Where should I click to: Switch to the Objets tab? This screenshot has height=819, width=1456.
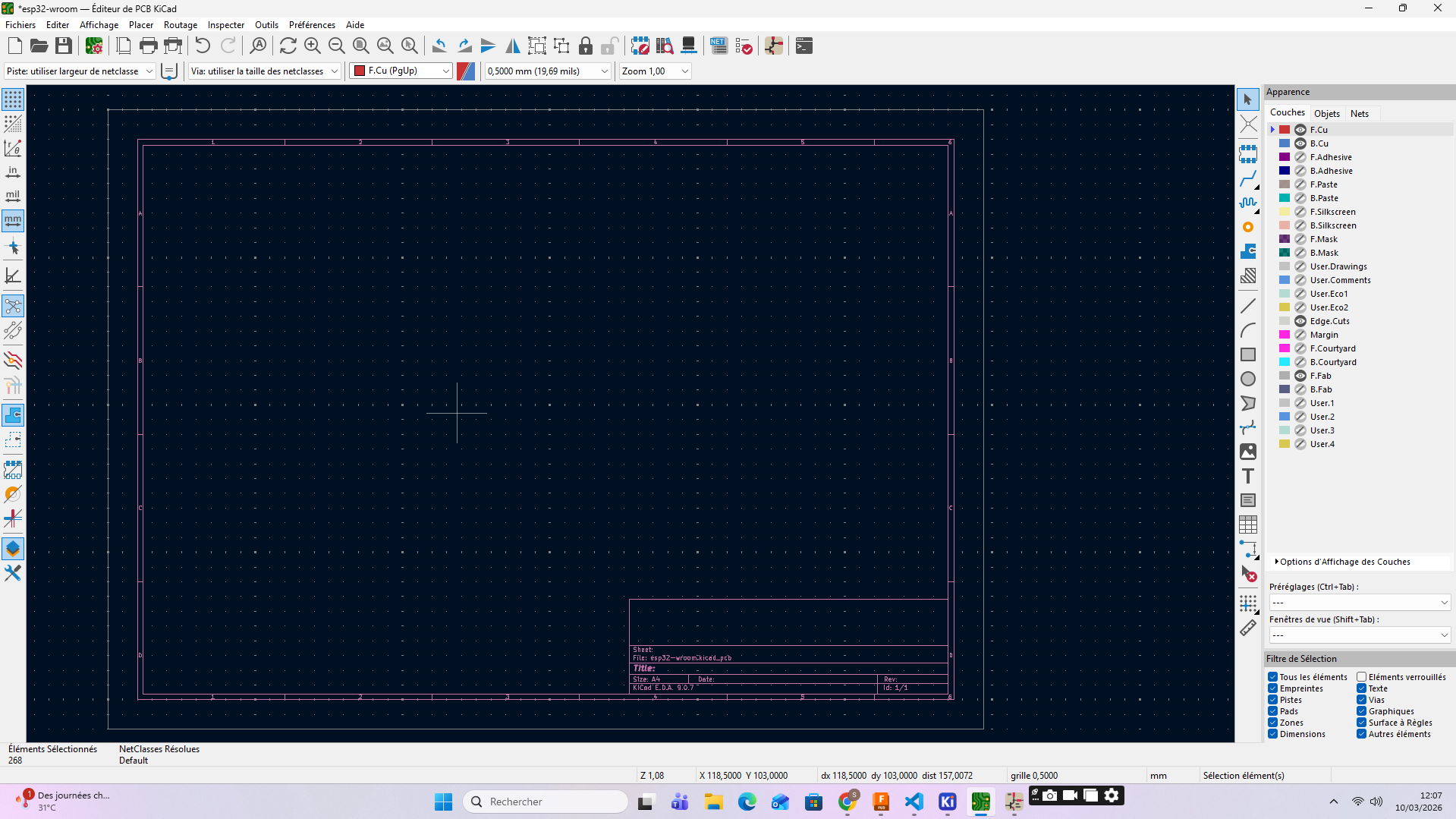tap(1327, 114)
